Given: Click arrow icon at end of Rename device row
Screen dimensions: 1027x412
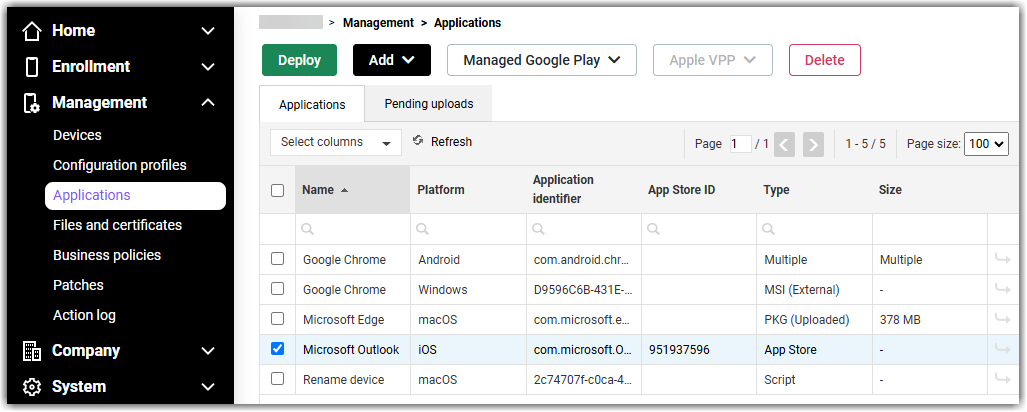Looking at the screenshot, I should [x=1003, y=380].
